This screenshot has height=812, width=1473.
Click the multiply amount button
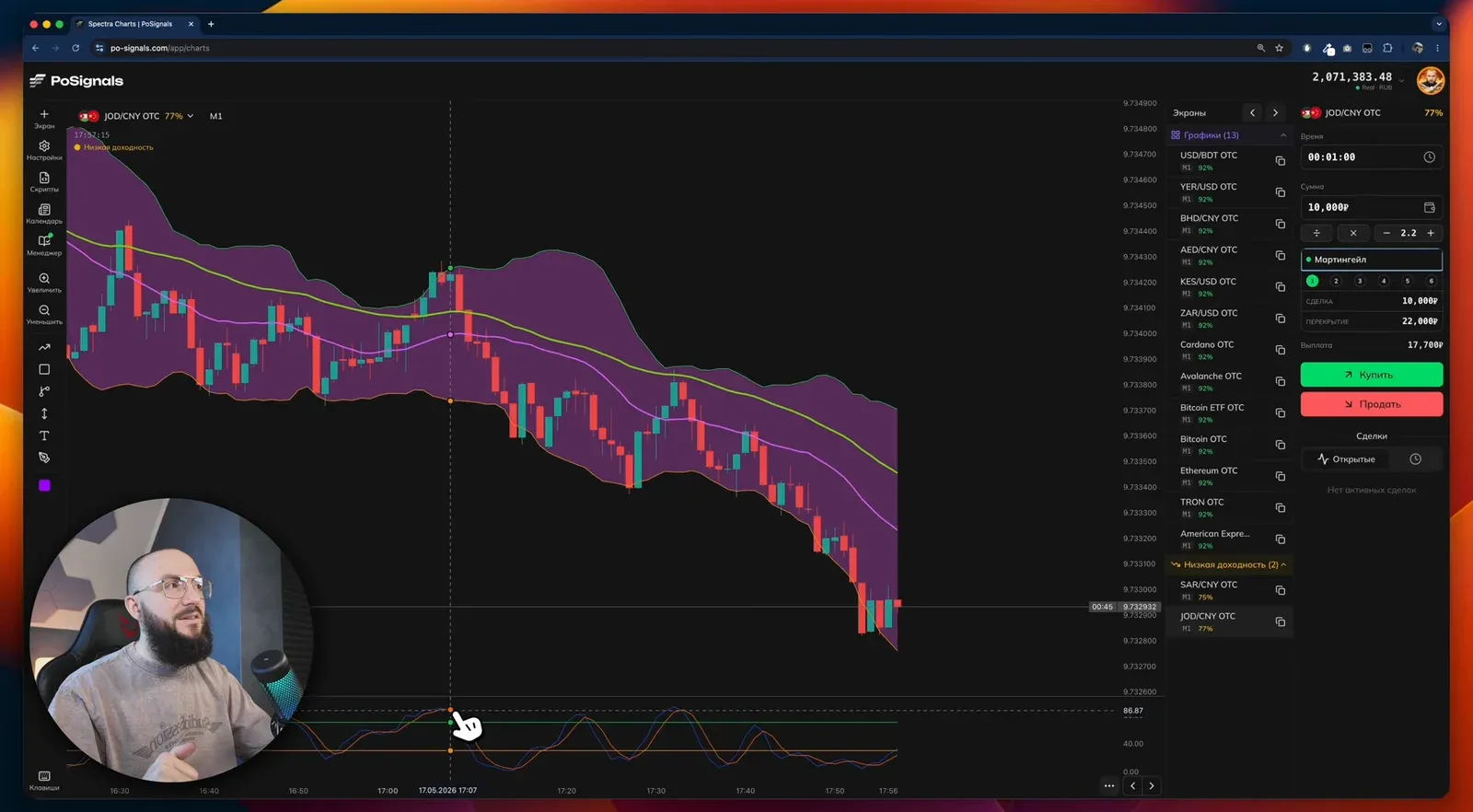tap(1352, 233)
